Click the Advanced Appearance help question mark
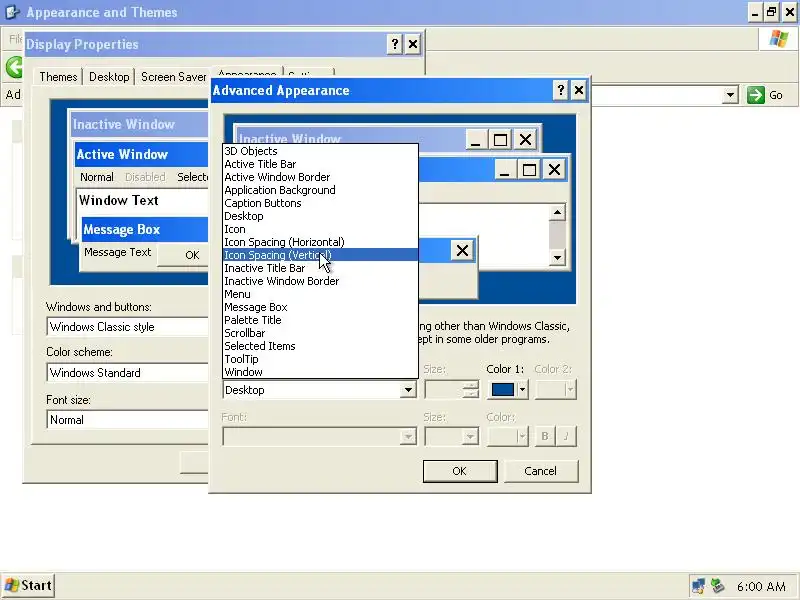This screenshot has height=600, width=800. (561, 90)
